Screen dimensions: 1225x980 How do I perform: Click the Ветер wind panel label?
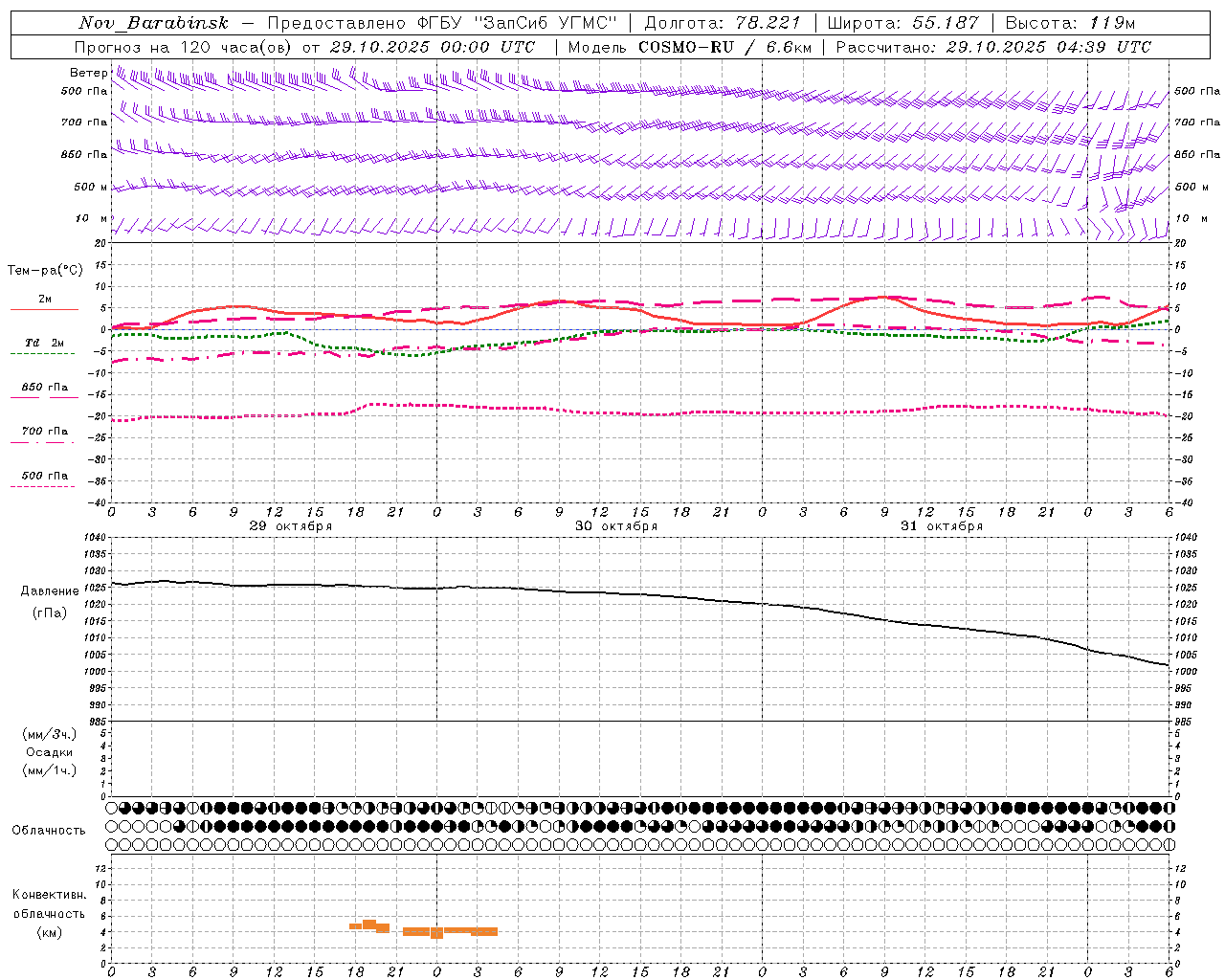coord(88,73)
